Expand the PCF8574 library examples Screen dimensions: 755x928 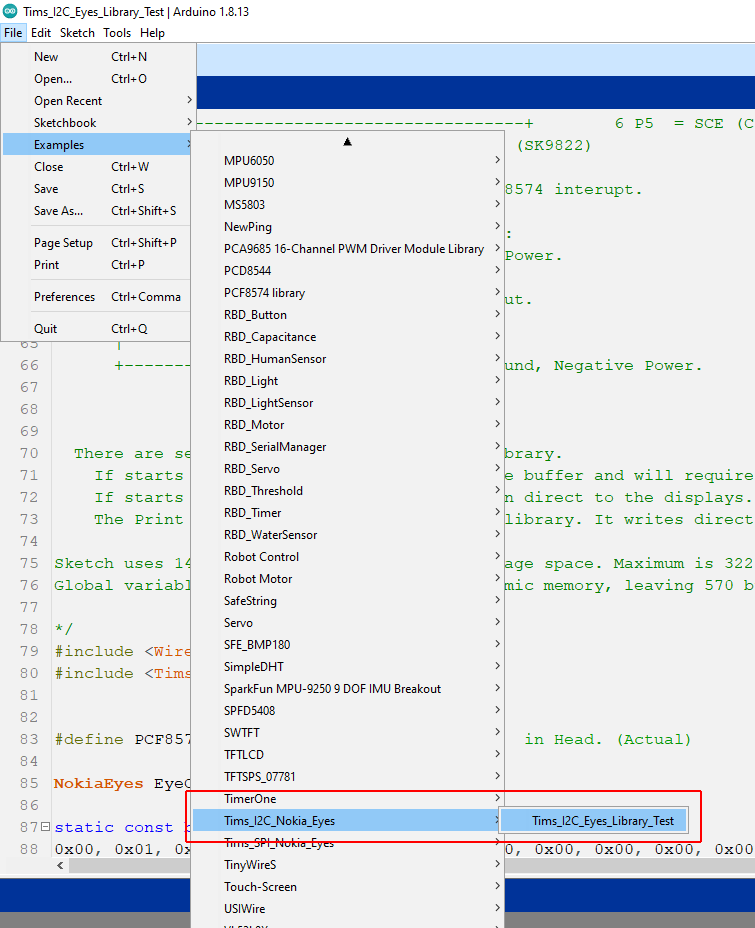point(347,292)
